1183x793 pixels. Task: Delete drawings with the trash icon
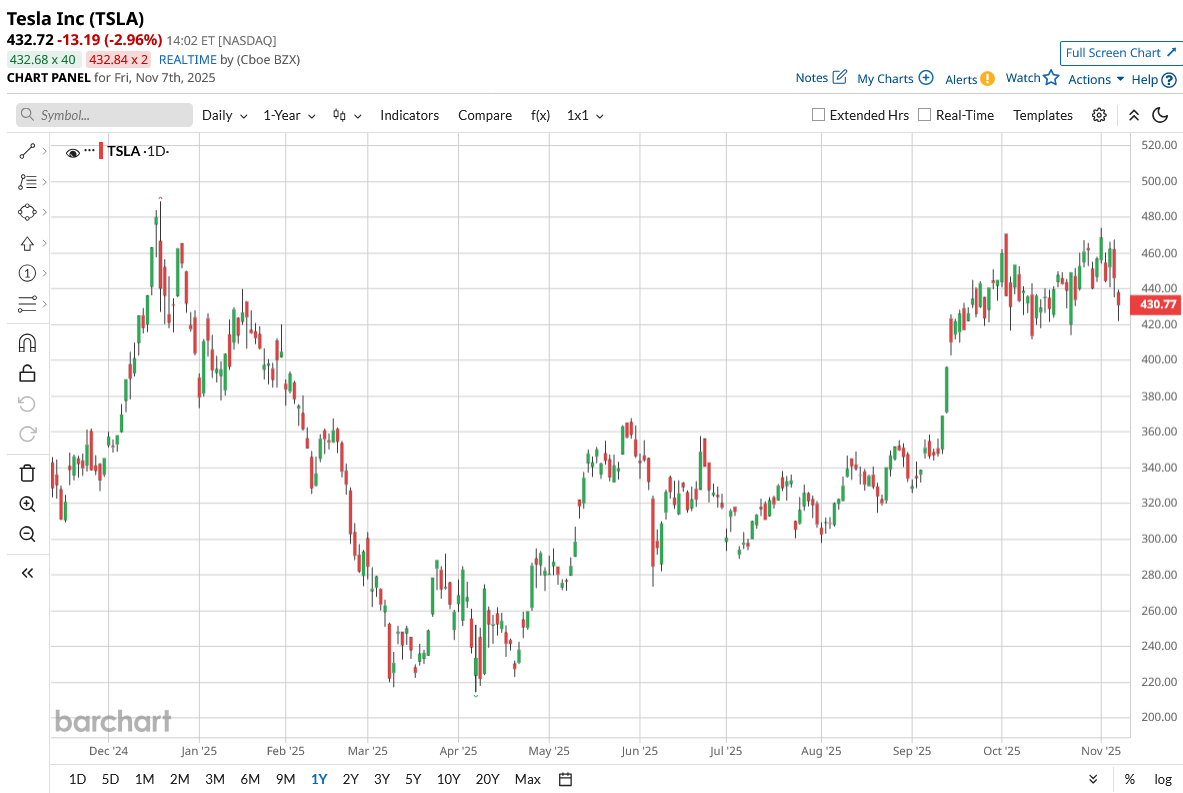[27, 473]
